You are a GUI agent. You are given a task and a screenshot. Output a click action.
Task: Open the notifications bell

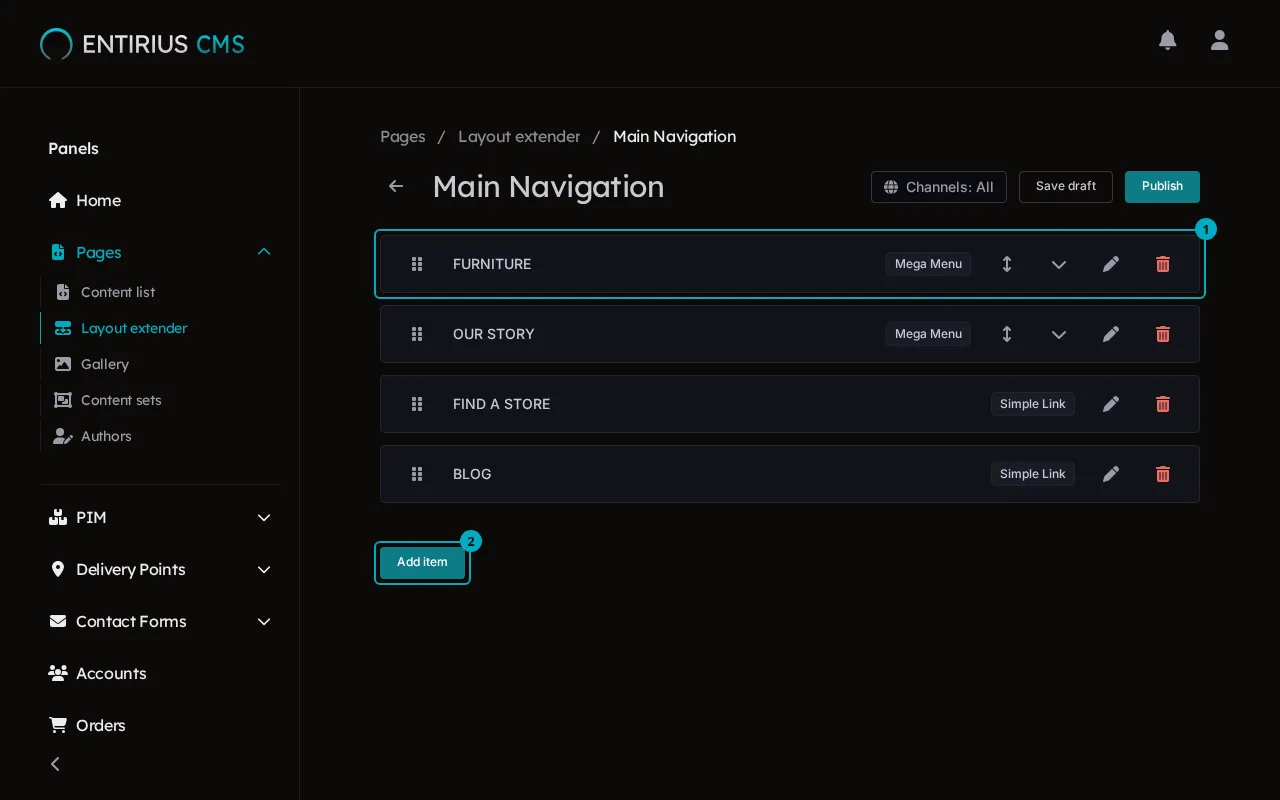pos(1167,40)
